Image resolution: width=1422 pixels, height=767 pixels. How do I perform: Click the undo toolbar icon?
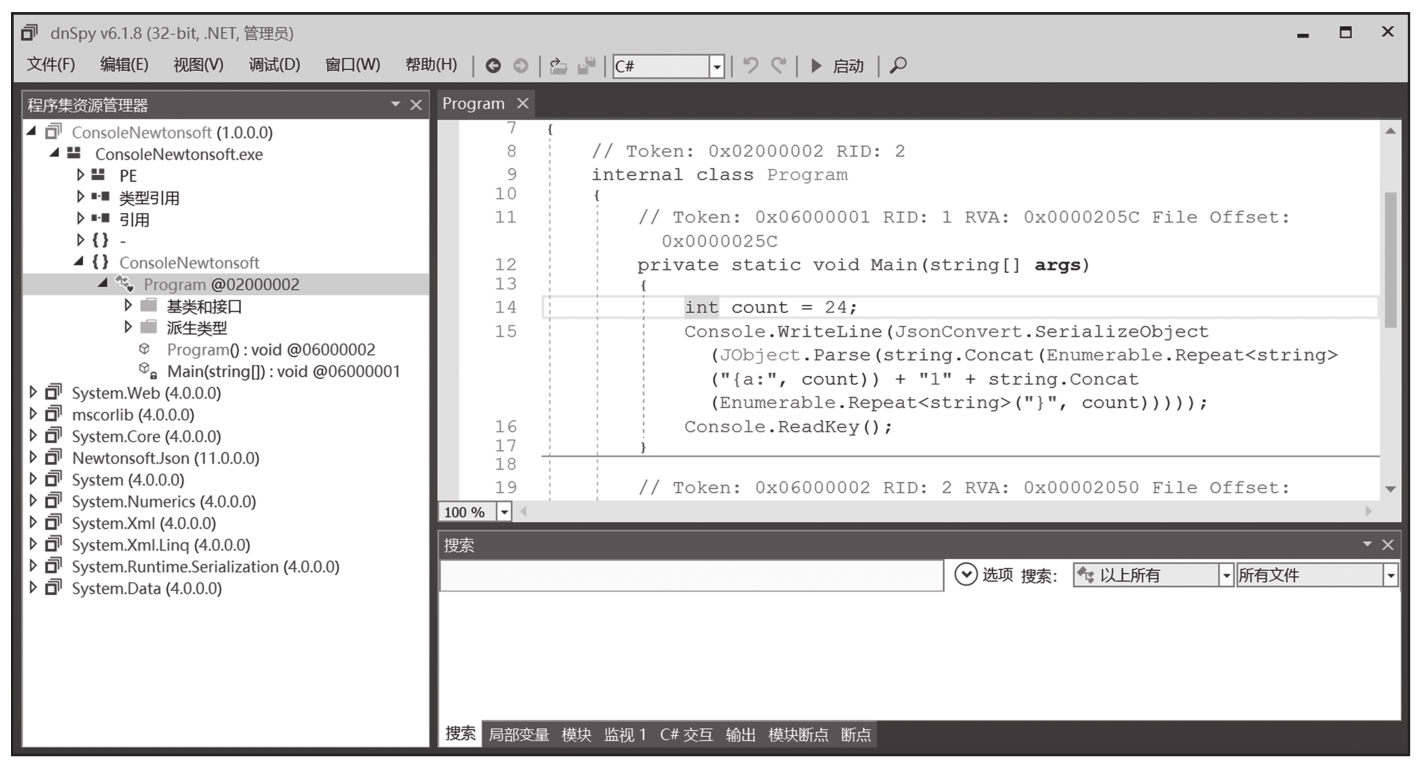[751, 65]
